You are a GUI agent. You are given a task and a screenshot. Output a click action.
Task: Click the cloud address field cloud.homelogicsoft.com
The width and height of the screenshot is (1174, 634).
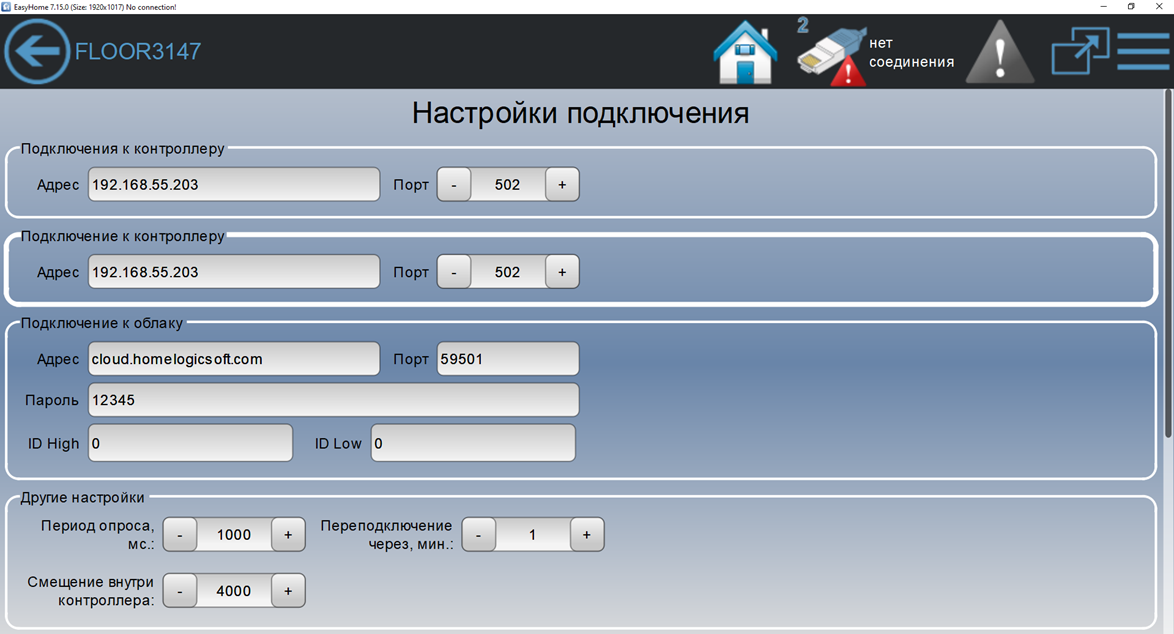[x=234, y=359]
